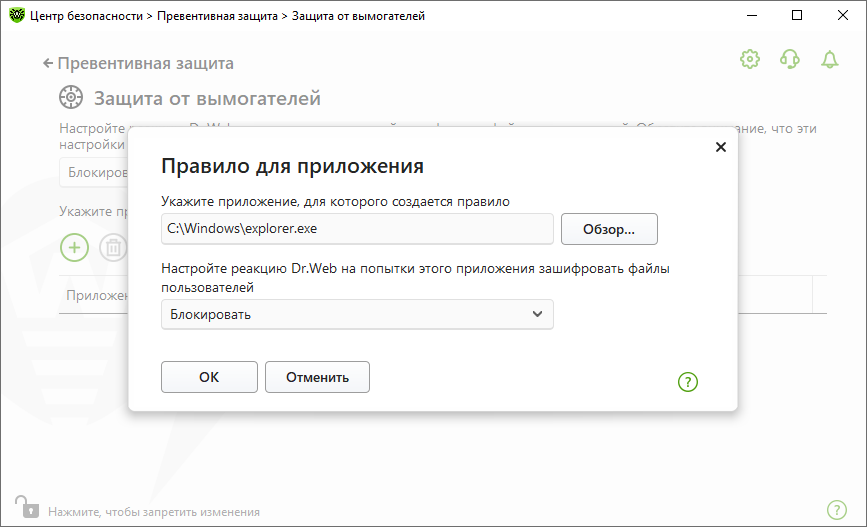Confirm the rule with OK
Image resolution: width=867 pixels, height=527 pixels.
click(209, 377)
